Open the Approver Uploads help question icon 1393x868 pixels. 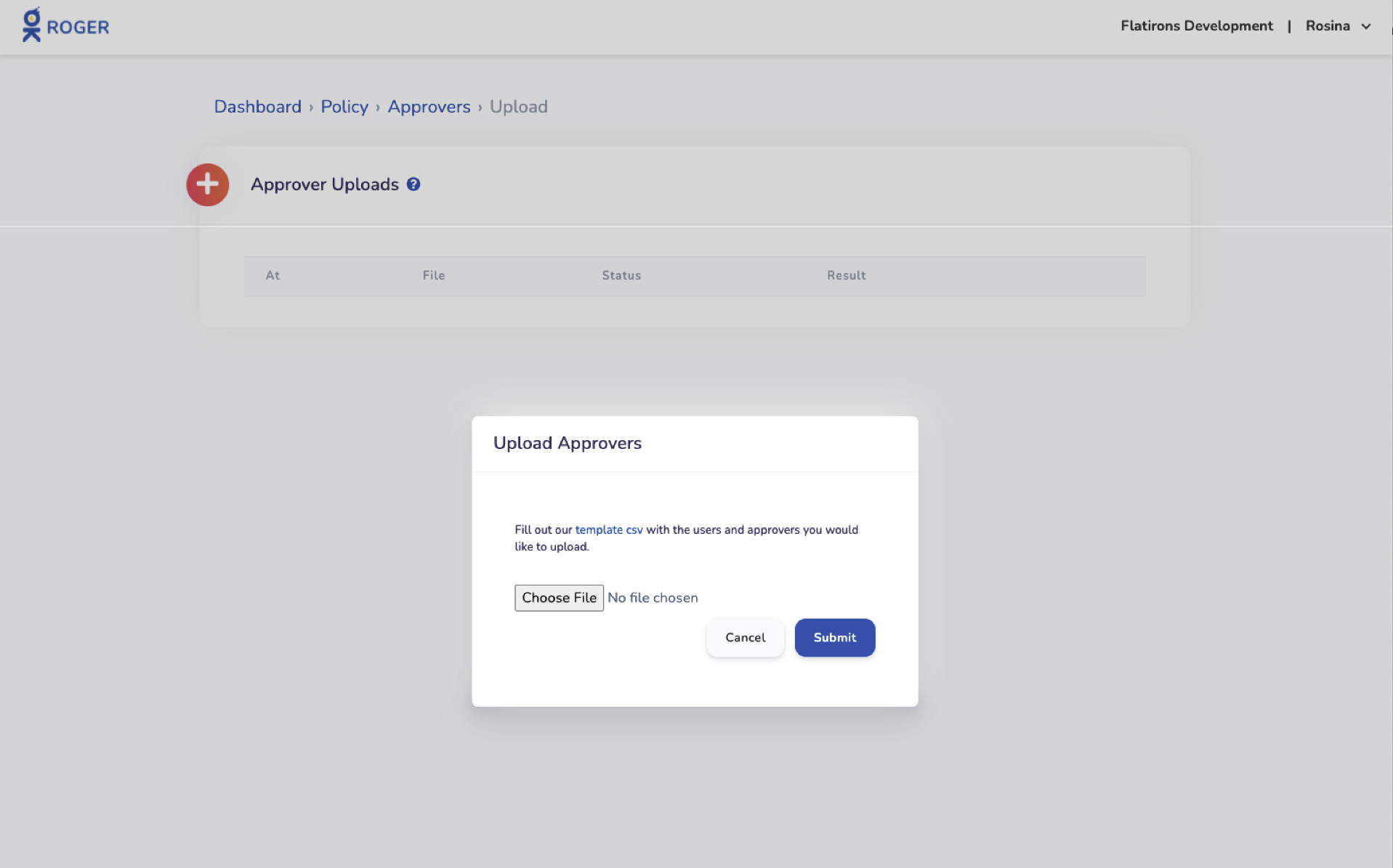(413, 184)
